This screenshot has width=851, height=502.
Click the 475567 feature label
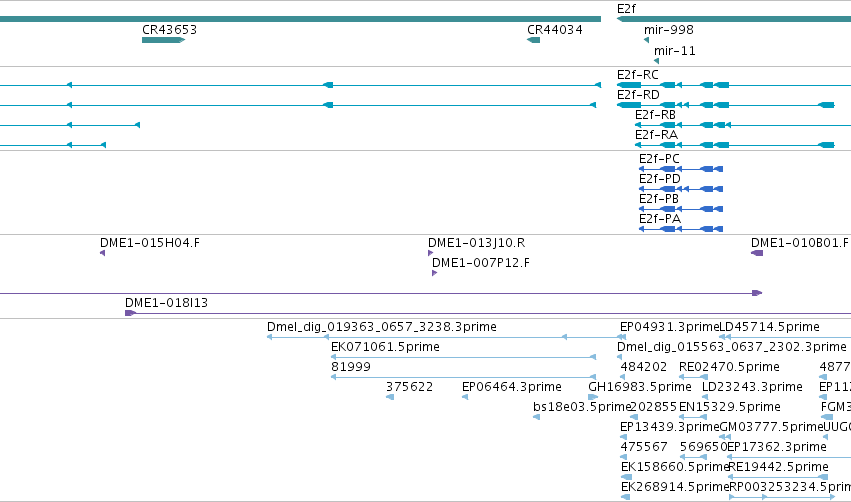(x=644, y=448)
